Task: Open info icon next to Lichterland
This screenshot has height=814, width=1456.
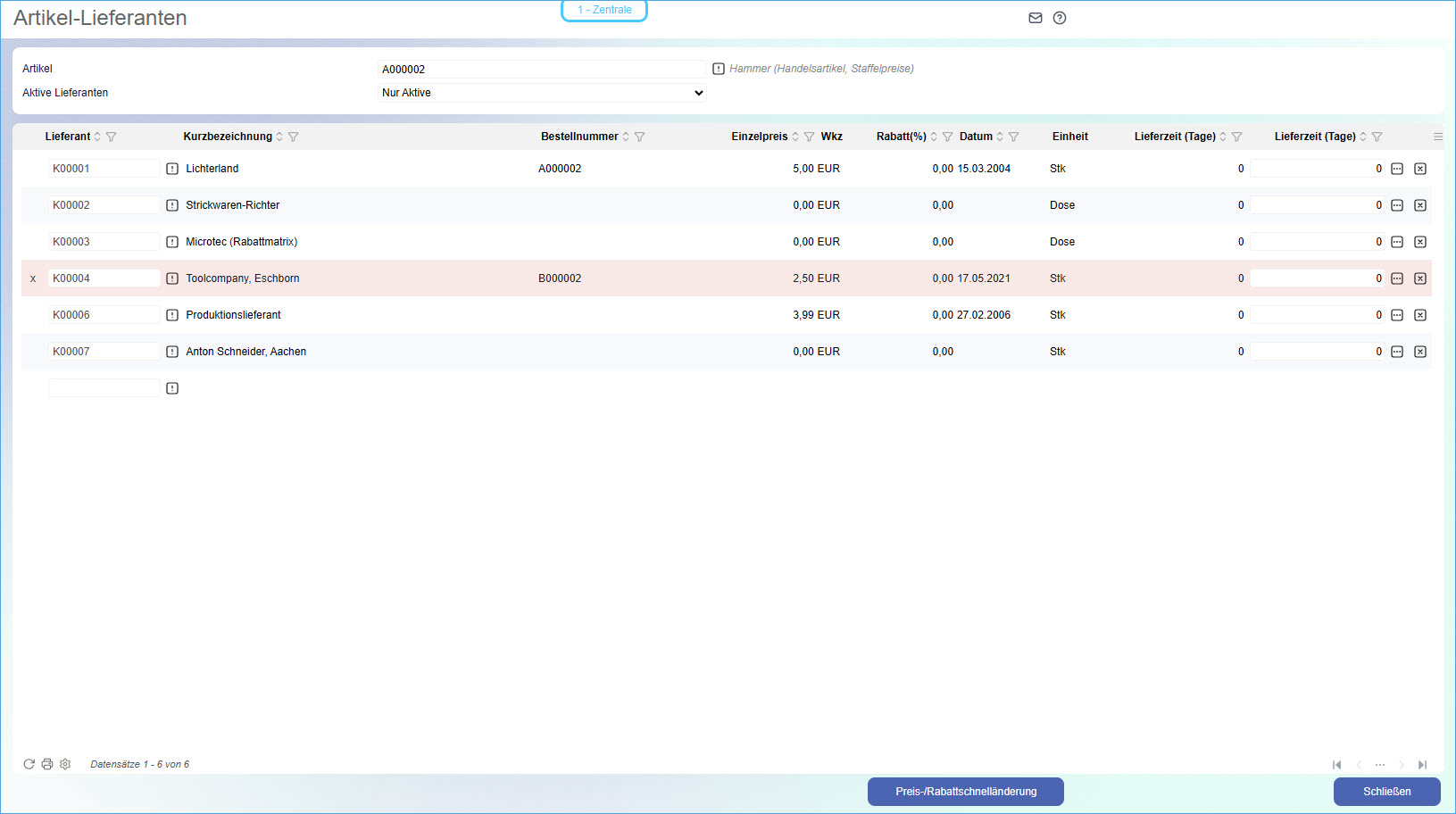Action: click(x=172, y=169)
